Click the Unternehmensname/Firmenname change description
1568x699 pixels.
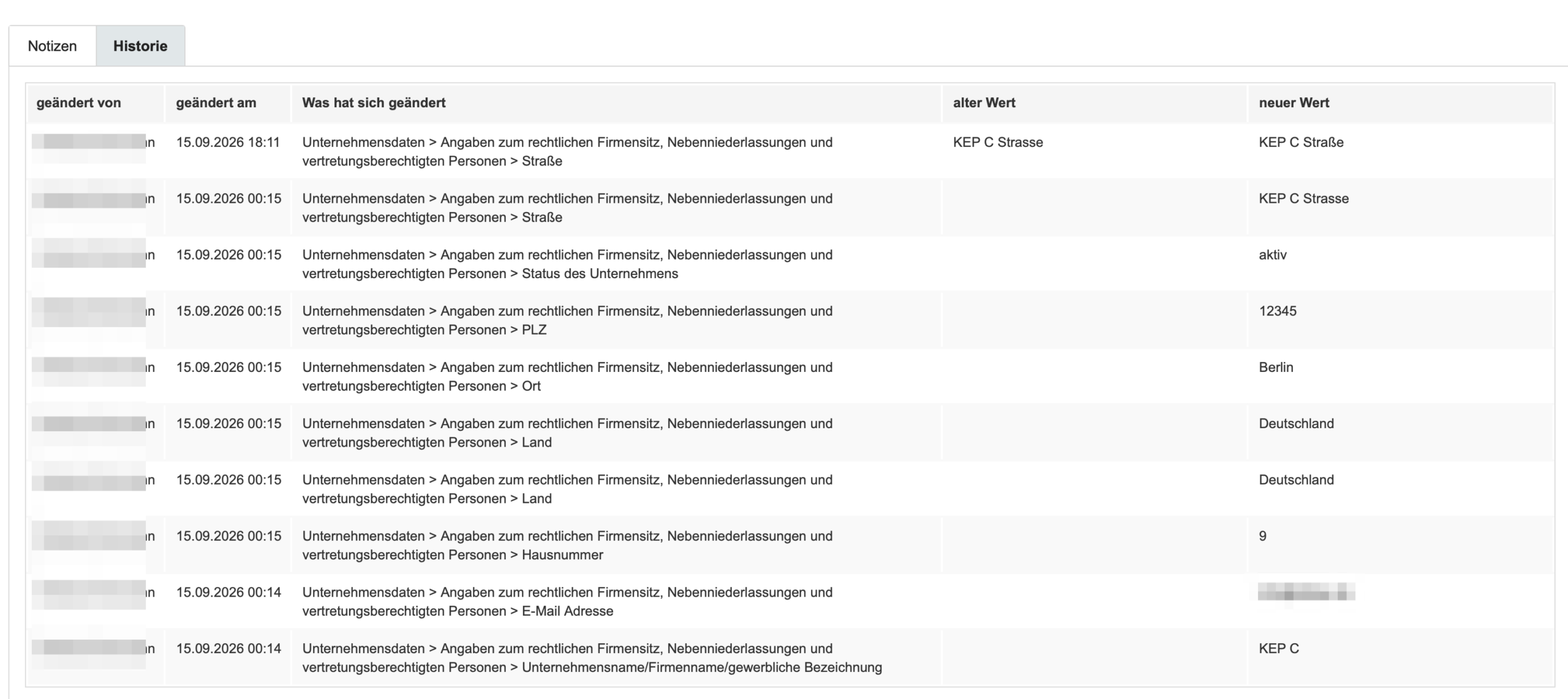tap(592, 658)
